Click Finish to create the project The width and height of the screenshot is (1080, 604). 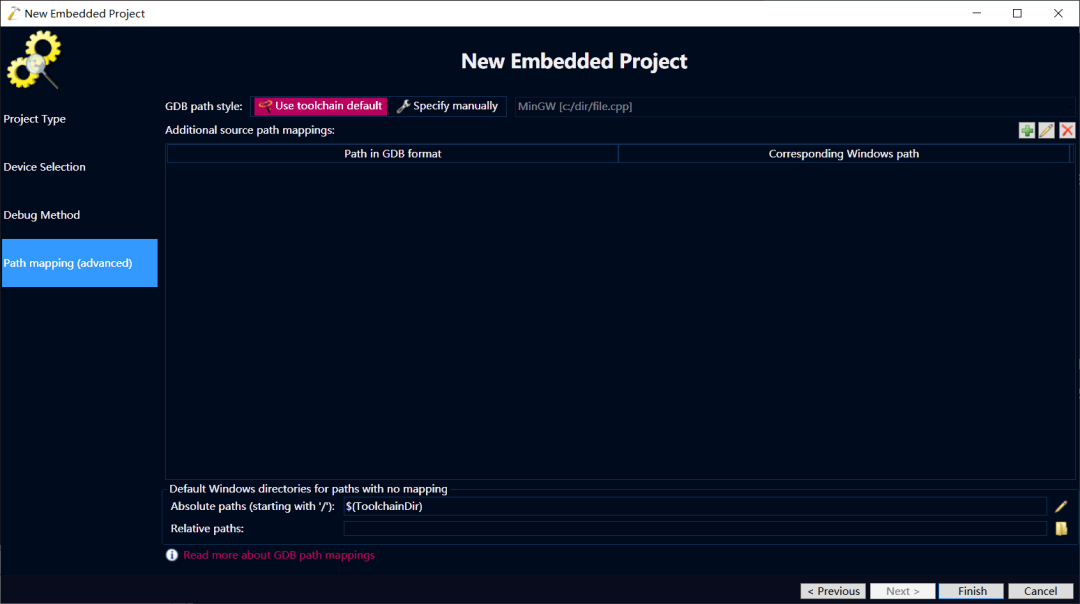click(x=972, y=591)
